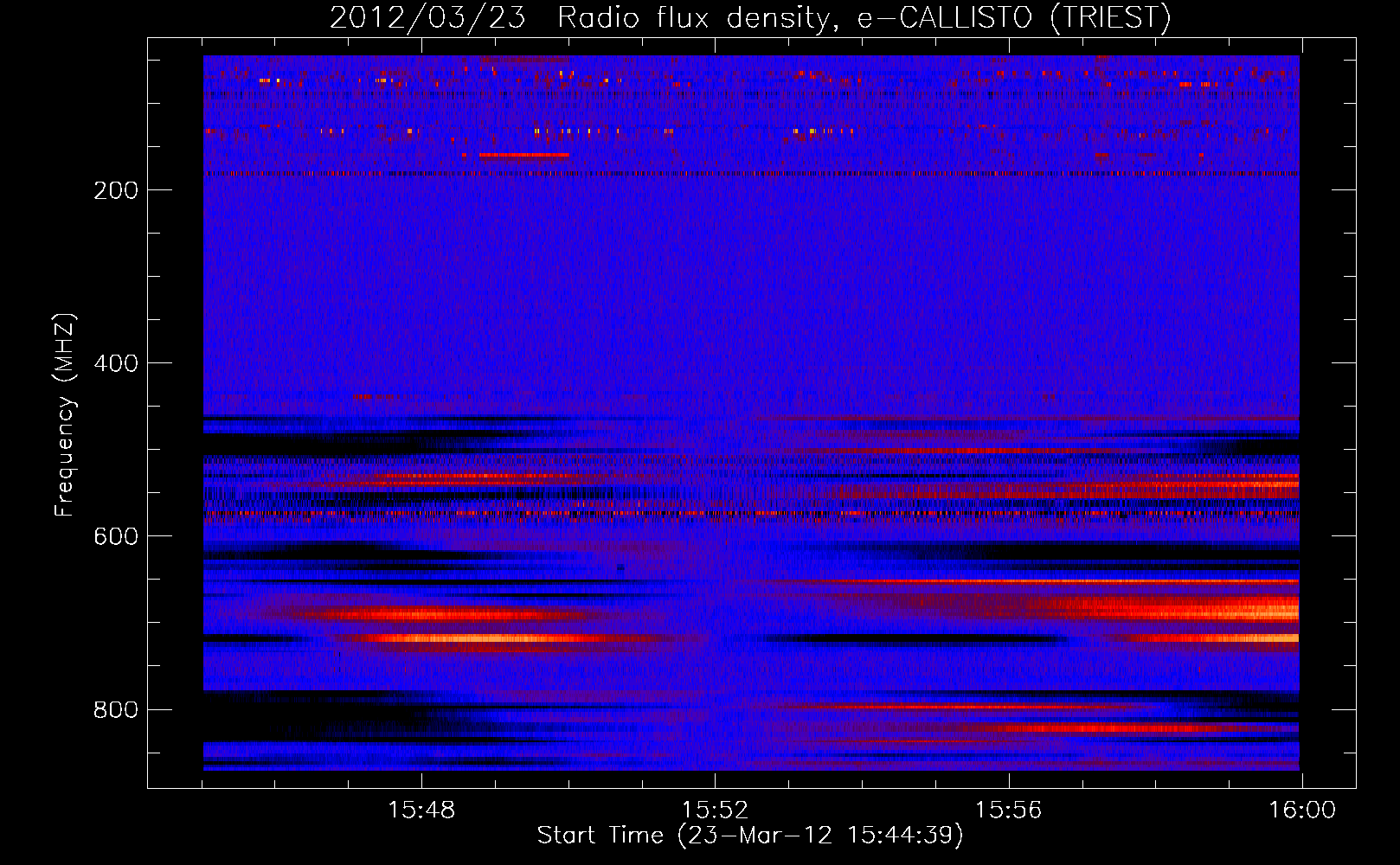Click the 200 frequency tick label
Image resolution: width=1400 pixels, height=865 pixels.
pyautogui.click(x=116, y=190)
